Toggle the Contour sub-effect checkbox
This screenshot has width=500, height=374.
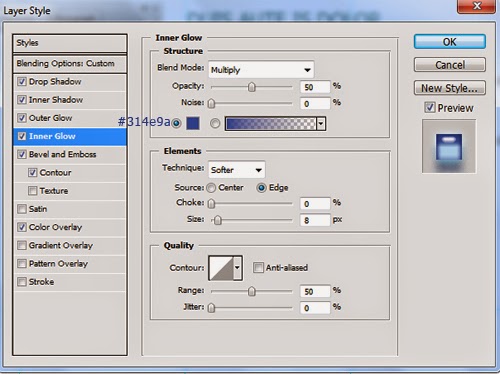pyautogui.click(x=33, y=172)
